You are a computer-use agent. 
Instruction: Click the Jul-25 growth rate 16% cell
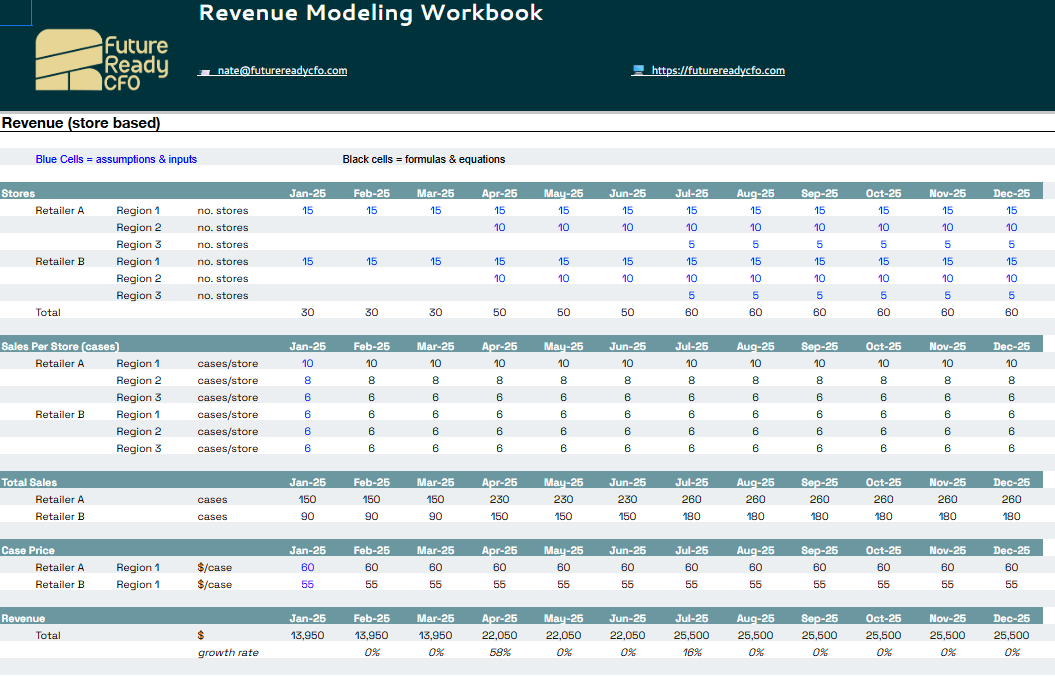(691, 653)
